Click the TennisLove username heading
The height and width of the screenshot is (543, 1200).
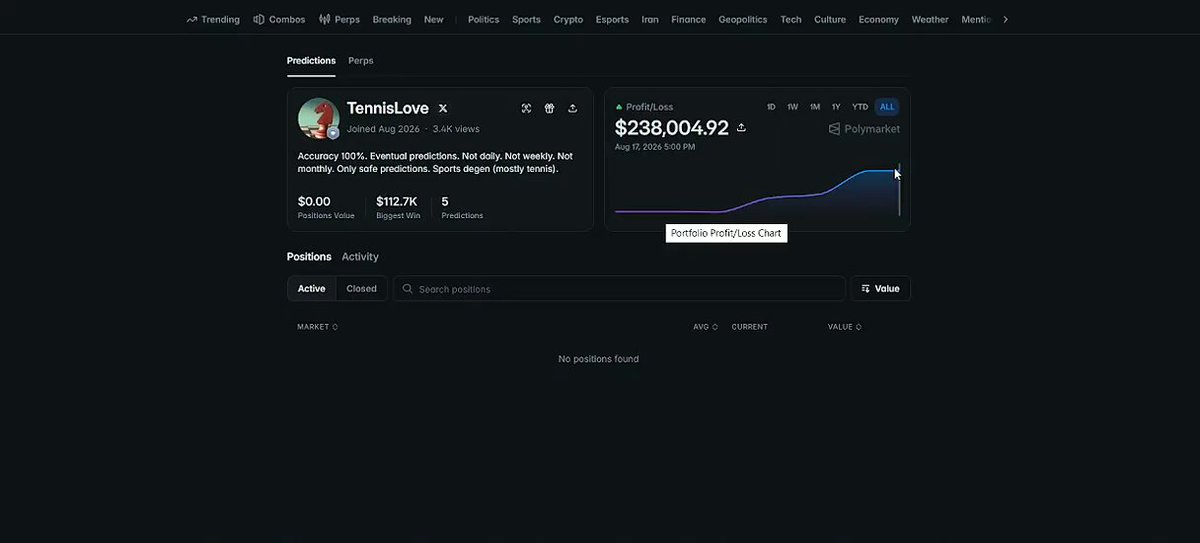click(388, 108)
